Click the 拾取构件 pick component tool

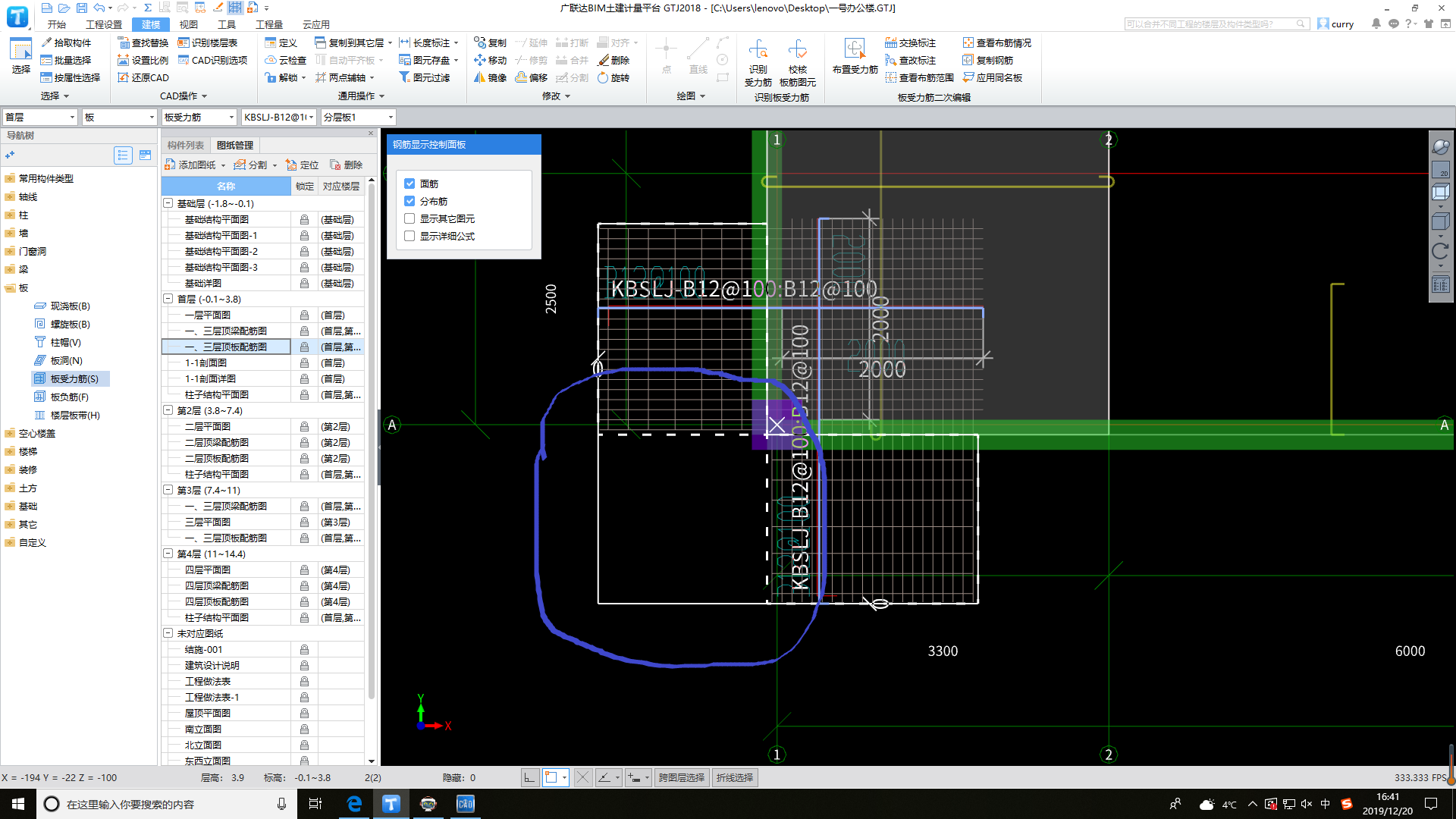click(66, 42)
